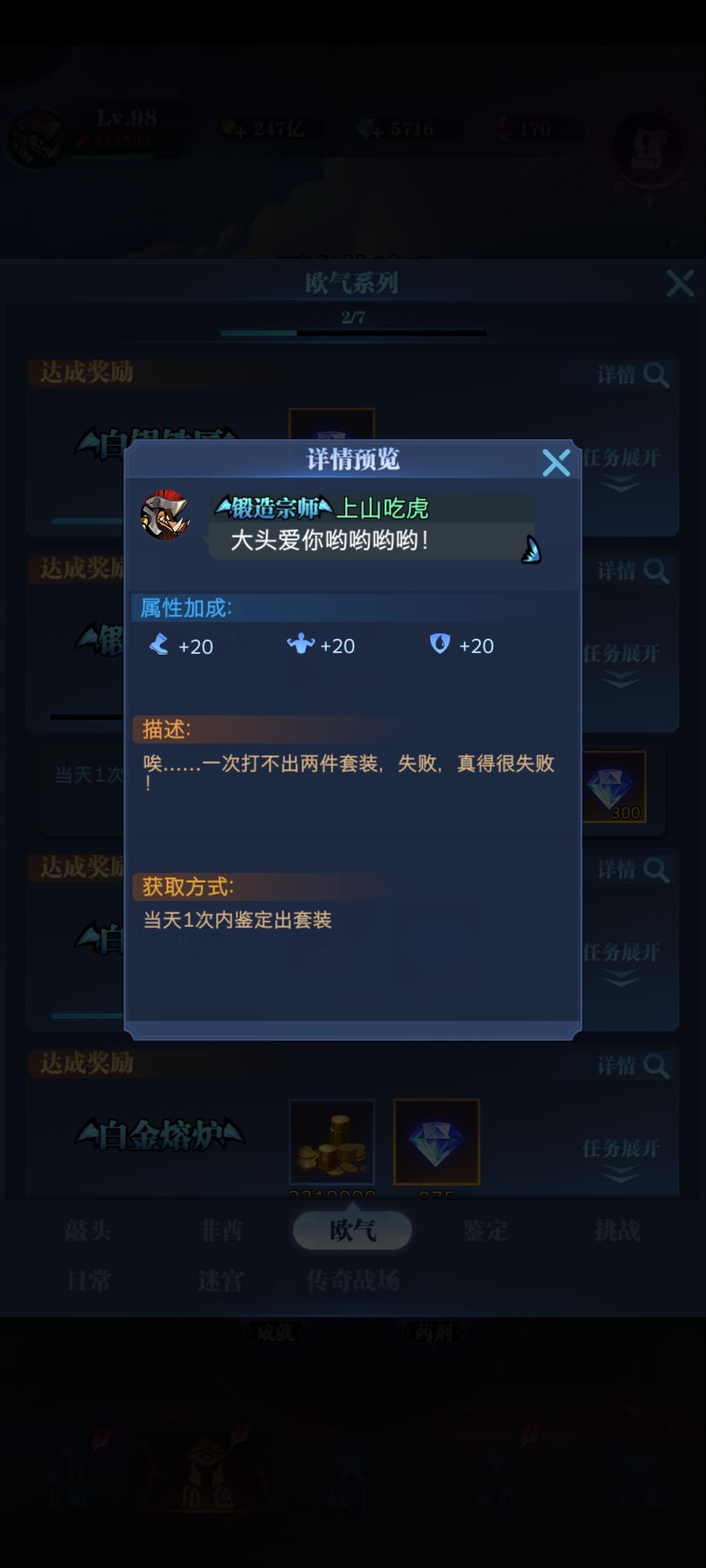Tap the blue wing icon on chat bubble
This screenshot has width=706, height=1568.
coord(531,549)
